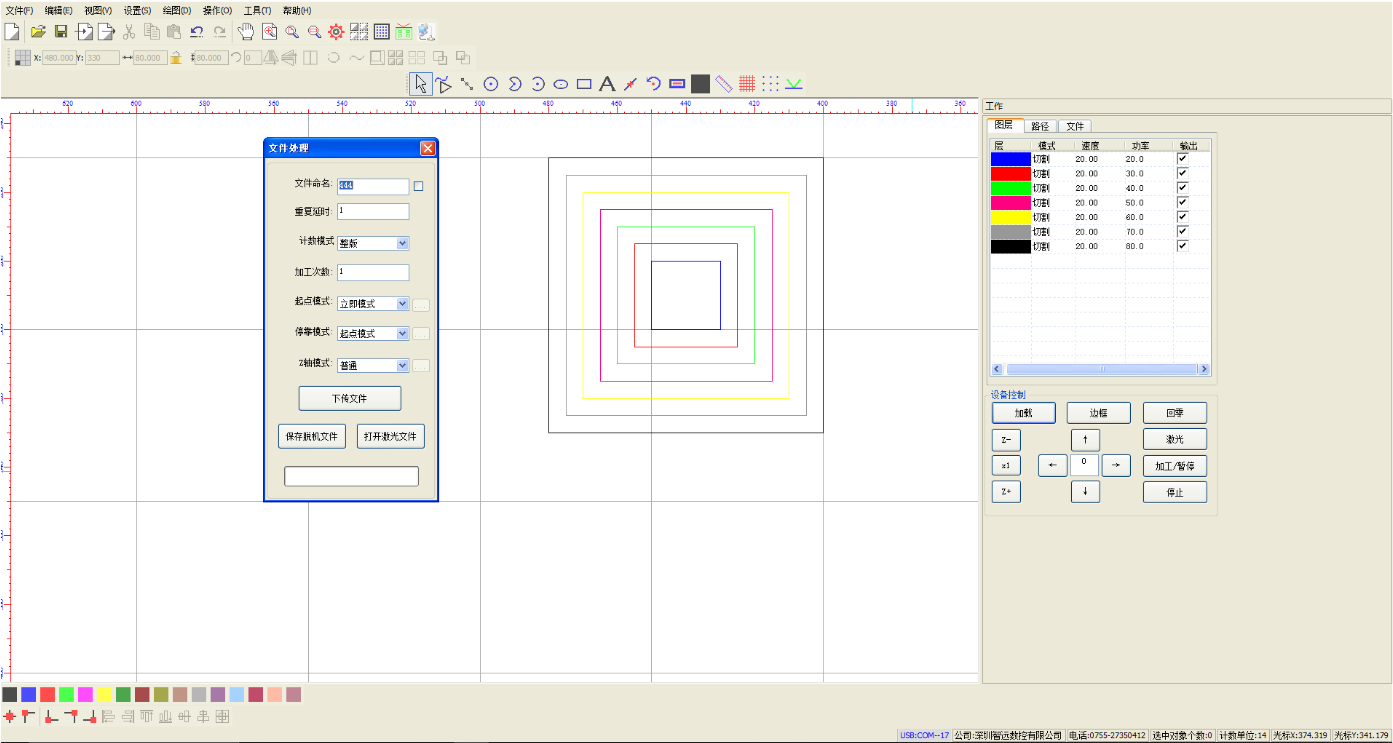Select the Node edit tool
Screen dimensions: 1393x743
444,84
